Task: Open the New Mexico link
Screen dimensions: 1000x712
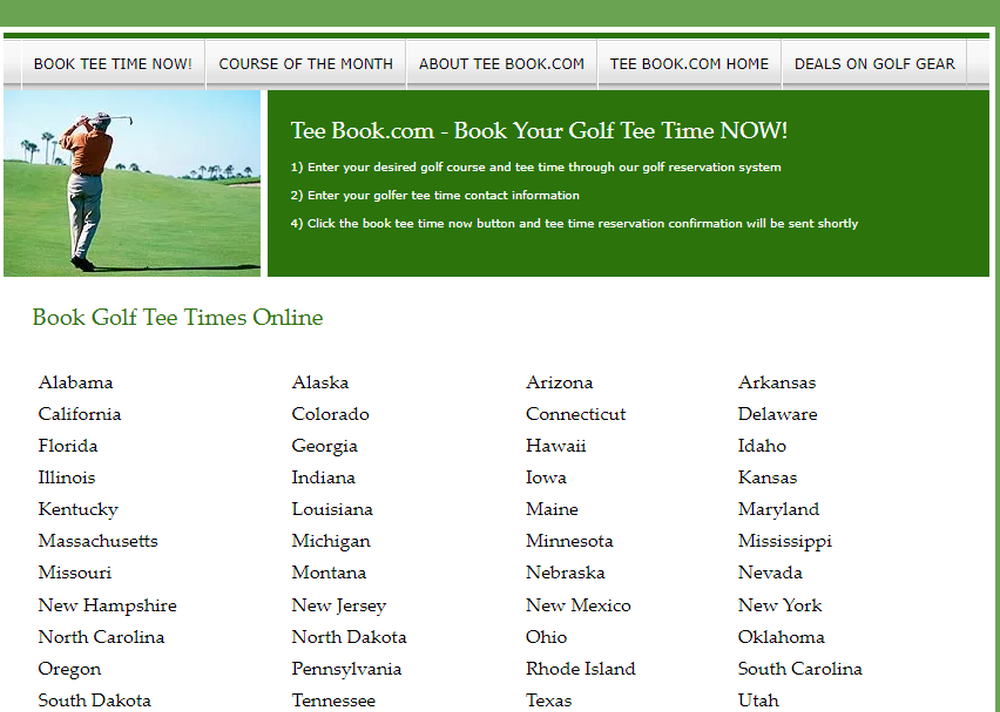Action: point(578,605)
